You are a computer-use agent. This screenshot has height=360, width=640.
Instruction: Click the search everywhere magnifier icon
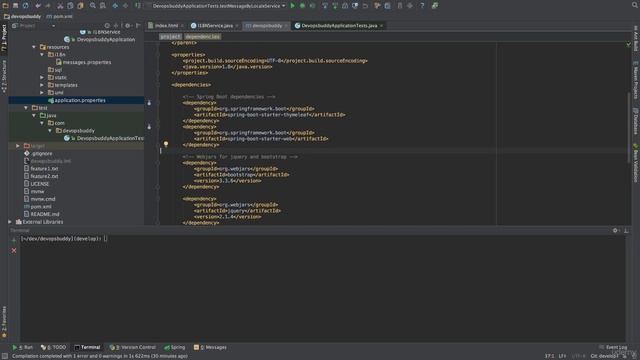click(635, 5)
